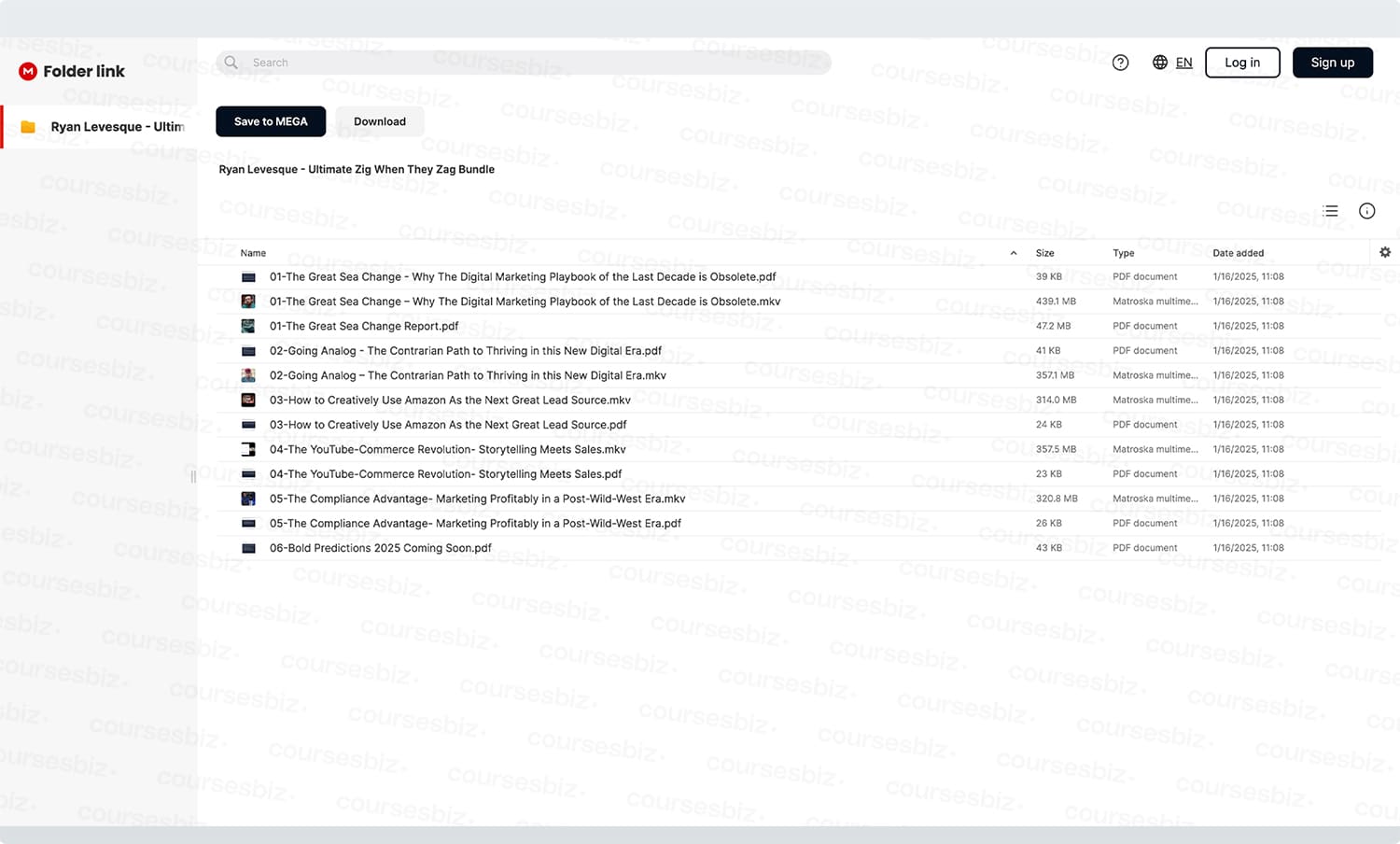Select 03-How to Creatively Use Amazon .pdf filename
The width and height of the screenshot is (1400, 844).
(x=448, y=425)
